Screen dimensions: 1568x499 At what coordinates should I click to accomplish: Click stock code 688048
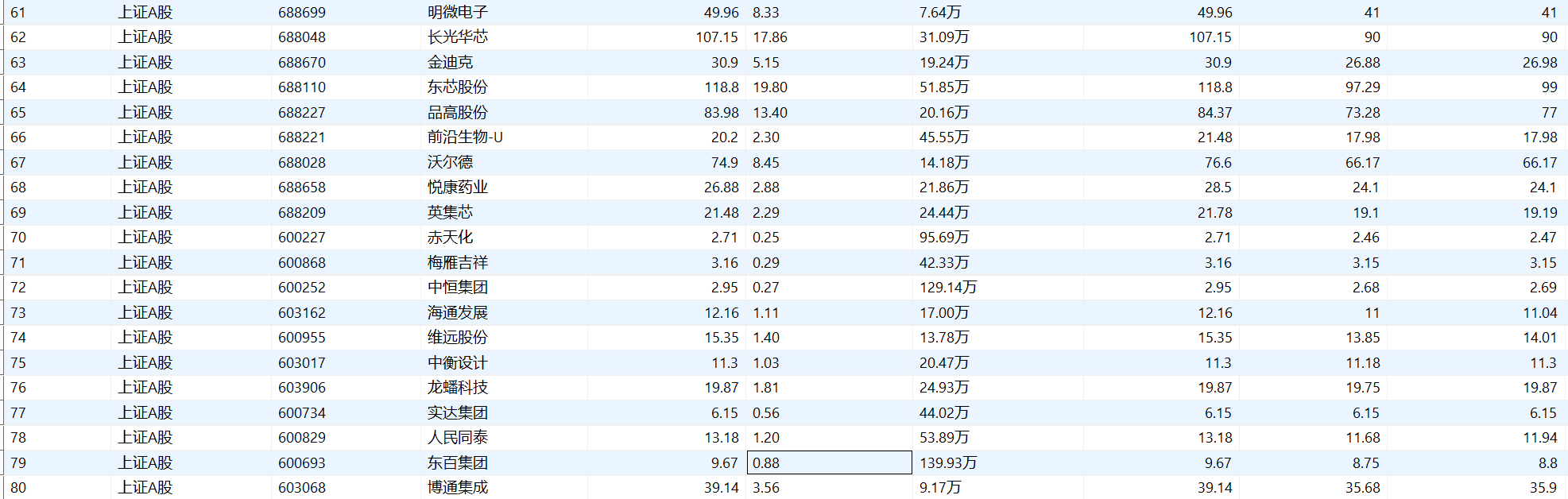pos(302,37)
